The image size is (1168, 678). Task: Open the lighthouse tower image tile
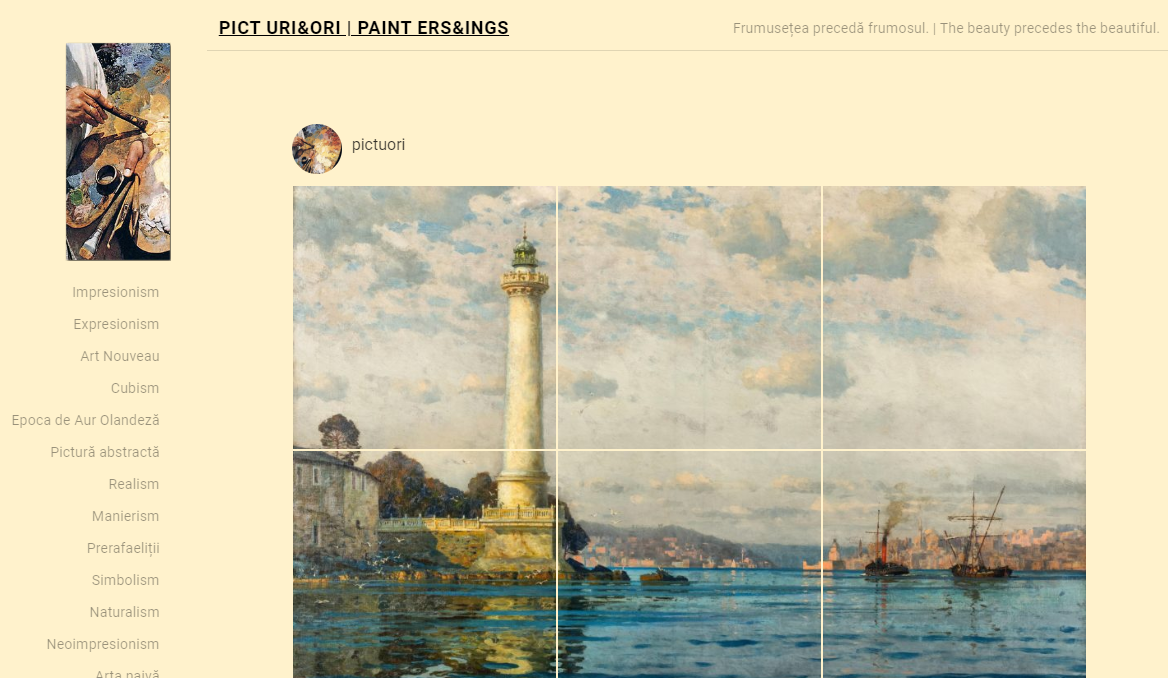click(425, 317)
